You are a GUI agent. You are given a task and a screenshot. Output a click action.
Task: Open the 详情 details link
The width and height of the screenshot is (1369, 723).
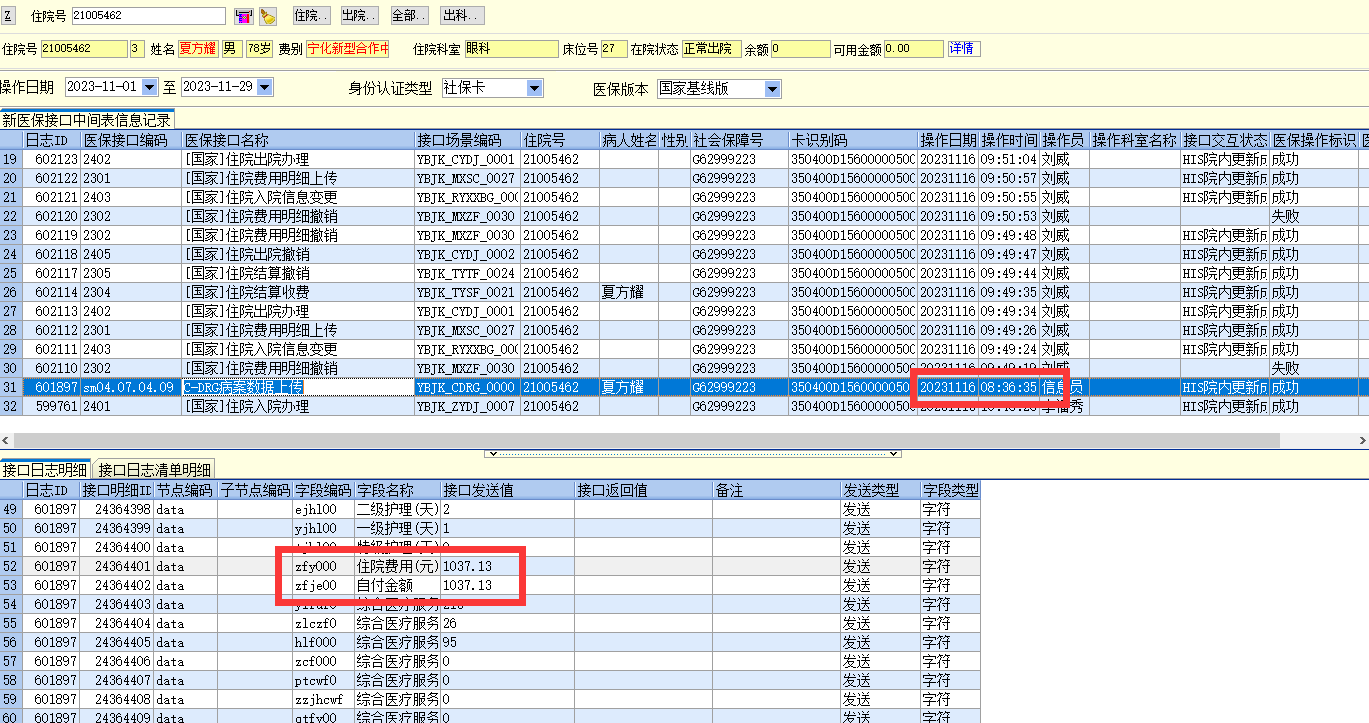point(964,48)
